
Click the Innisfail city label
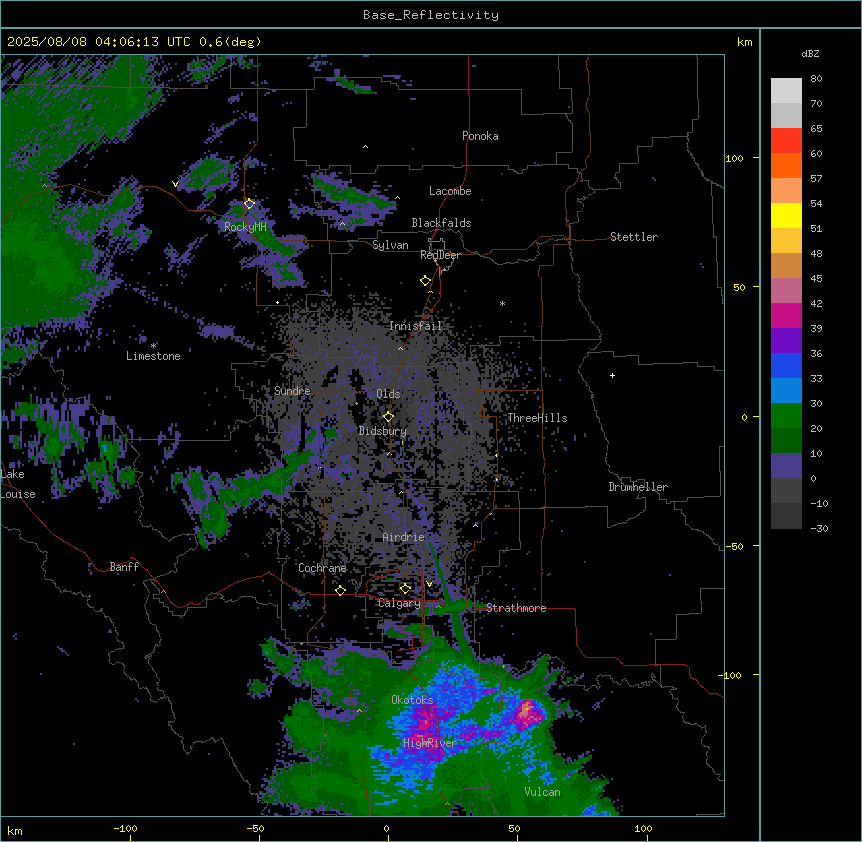(415, 326)
